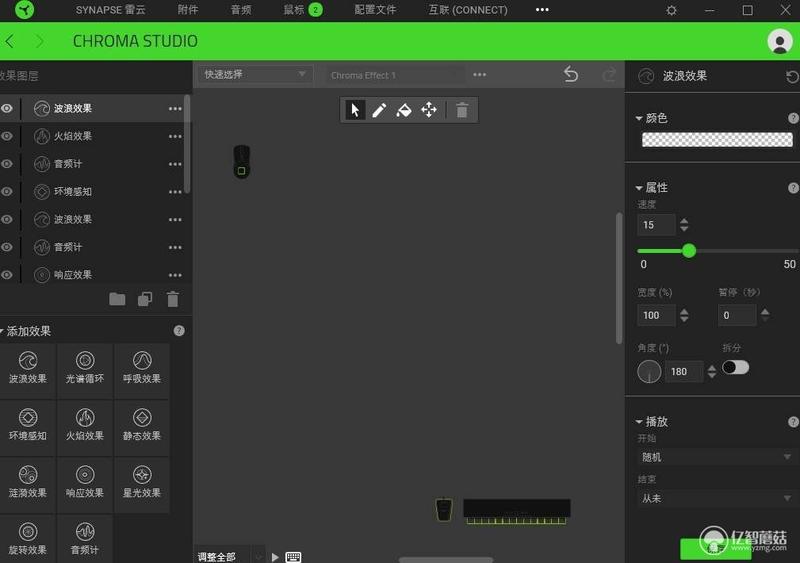Open the 音频 tab
The image size is (800, 563).
241,10
